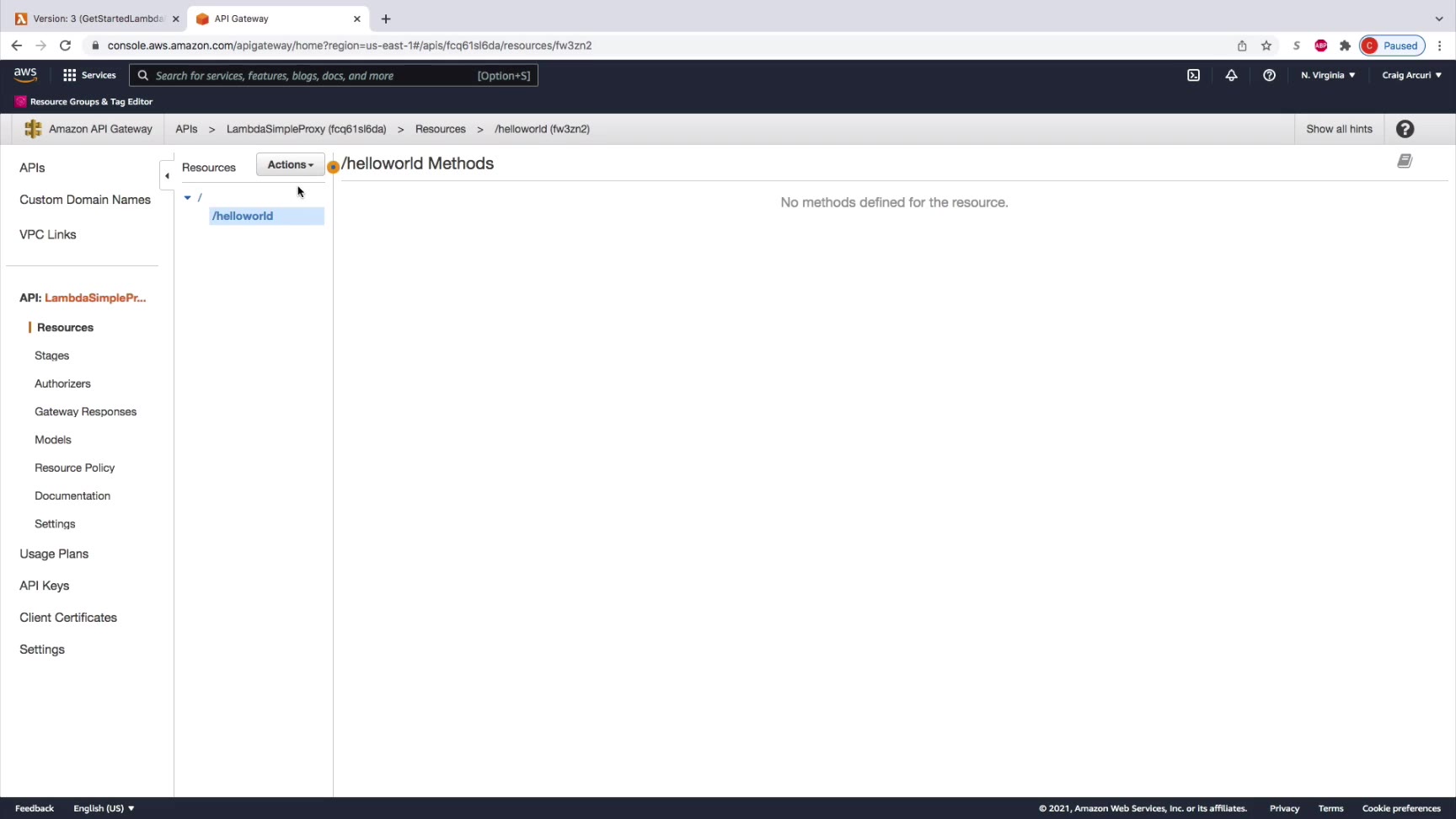This screenshot has width=1456, height=819.
Task: Click the Paused profile button
Action: pos(1392,45)
